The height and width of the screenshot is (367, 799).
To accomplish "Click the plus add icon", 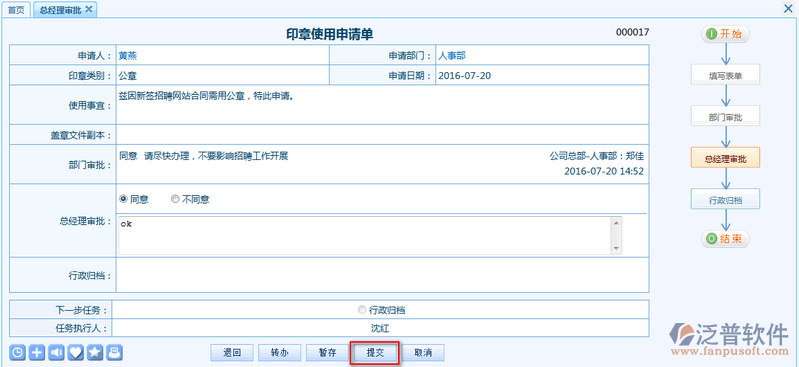I will coord(37,352).
